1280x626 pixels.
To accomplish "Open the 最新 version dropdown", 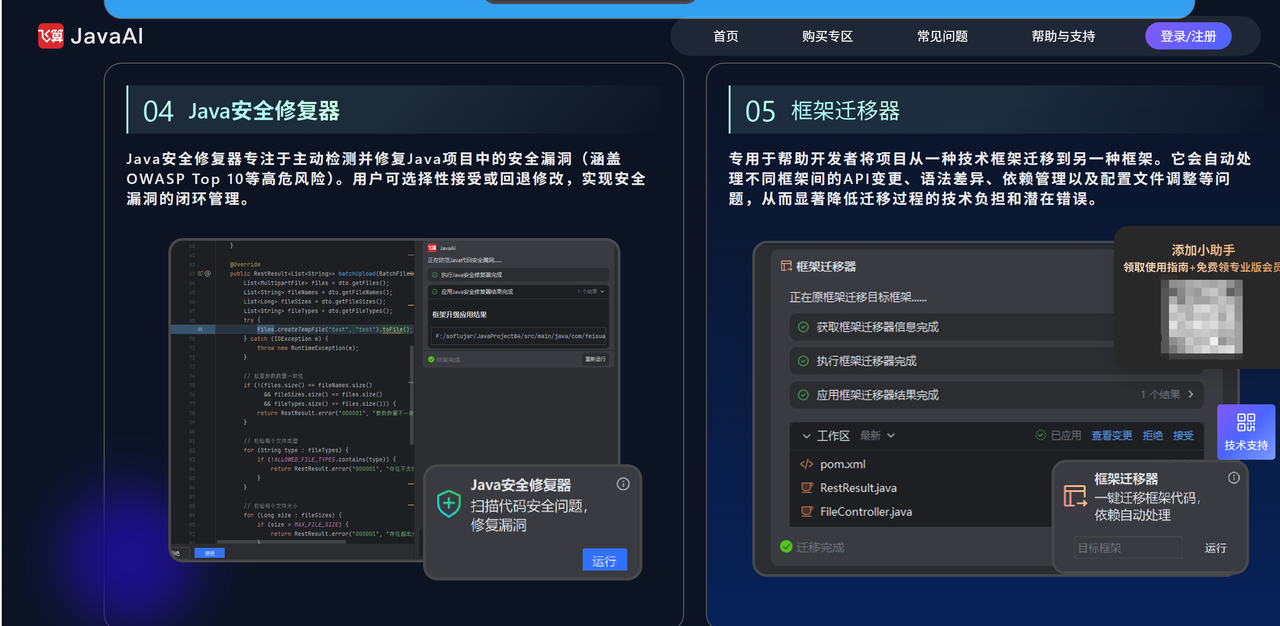I will (877, 436).
